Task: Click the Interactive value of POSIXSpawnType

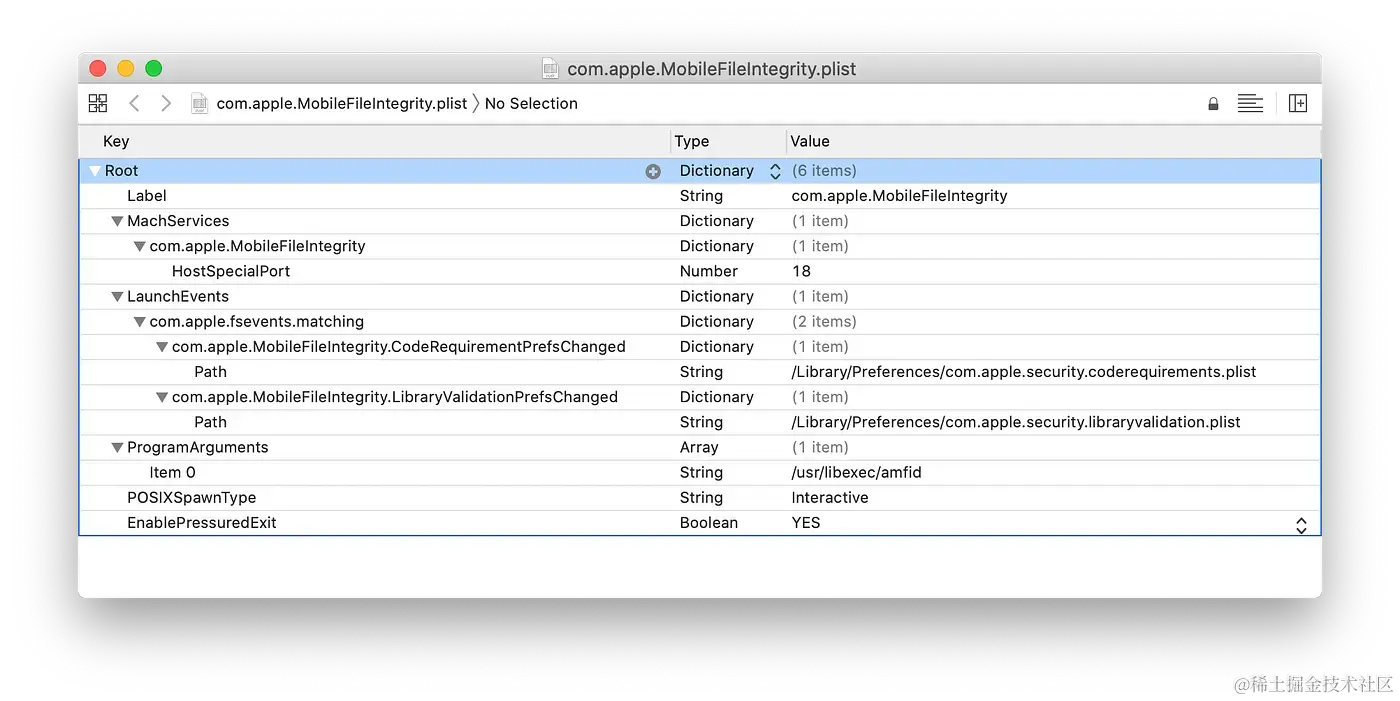Action: pyautogui.click(x=830, y=498)
